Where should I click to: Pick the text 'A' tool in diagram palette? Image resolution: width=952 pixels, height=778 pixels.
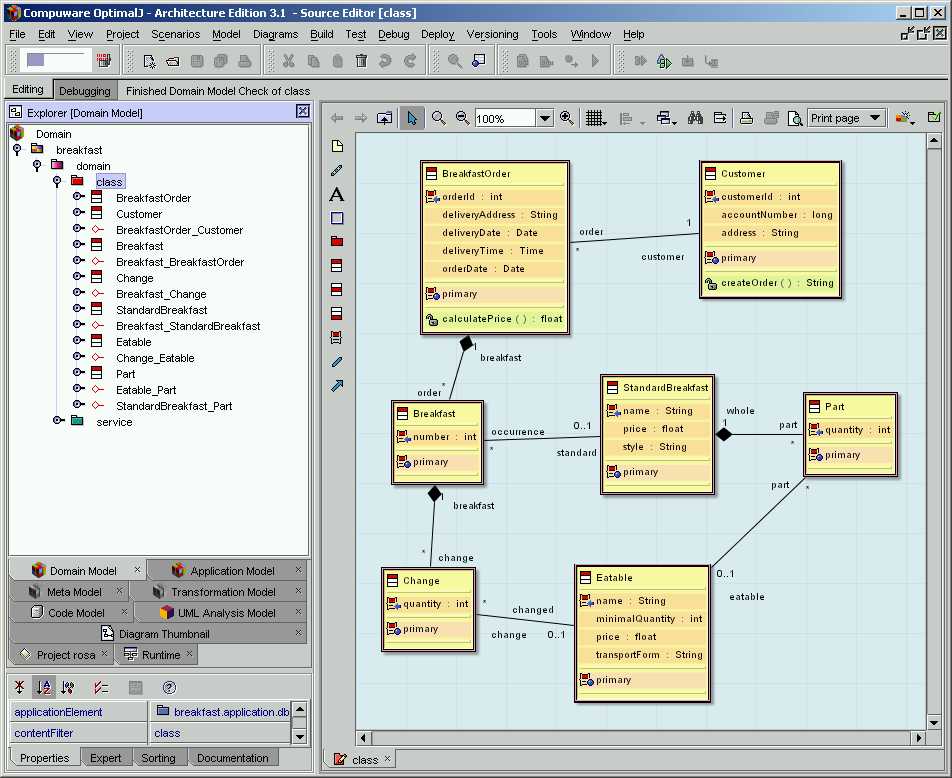(x=337, y=194)
